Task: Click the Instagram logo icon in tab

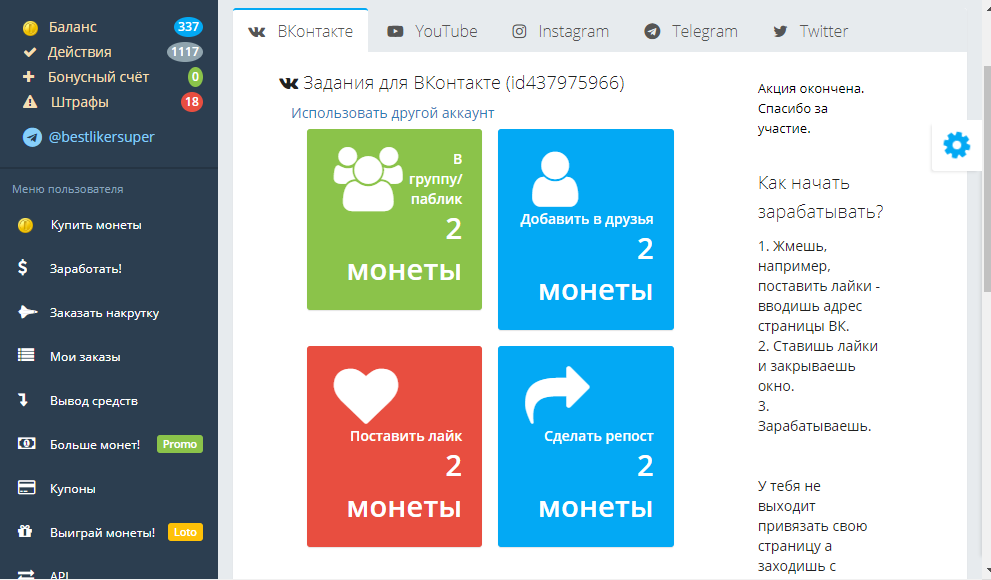Action: [x=519, y=32]
